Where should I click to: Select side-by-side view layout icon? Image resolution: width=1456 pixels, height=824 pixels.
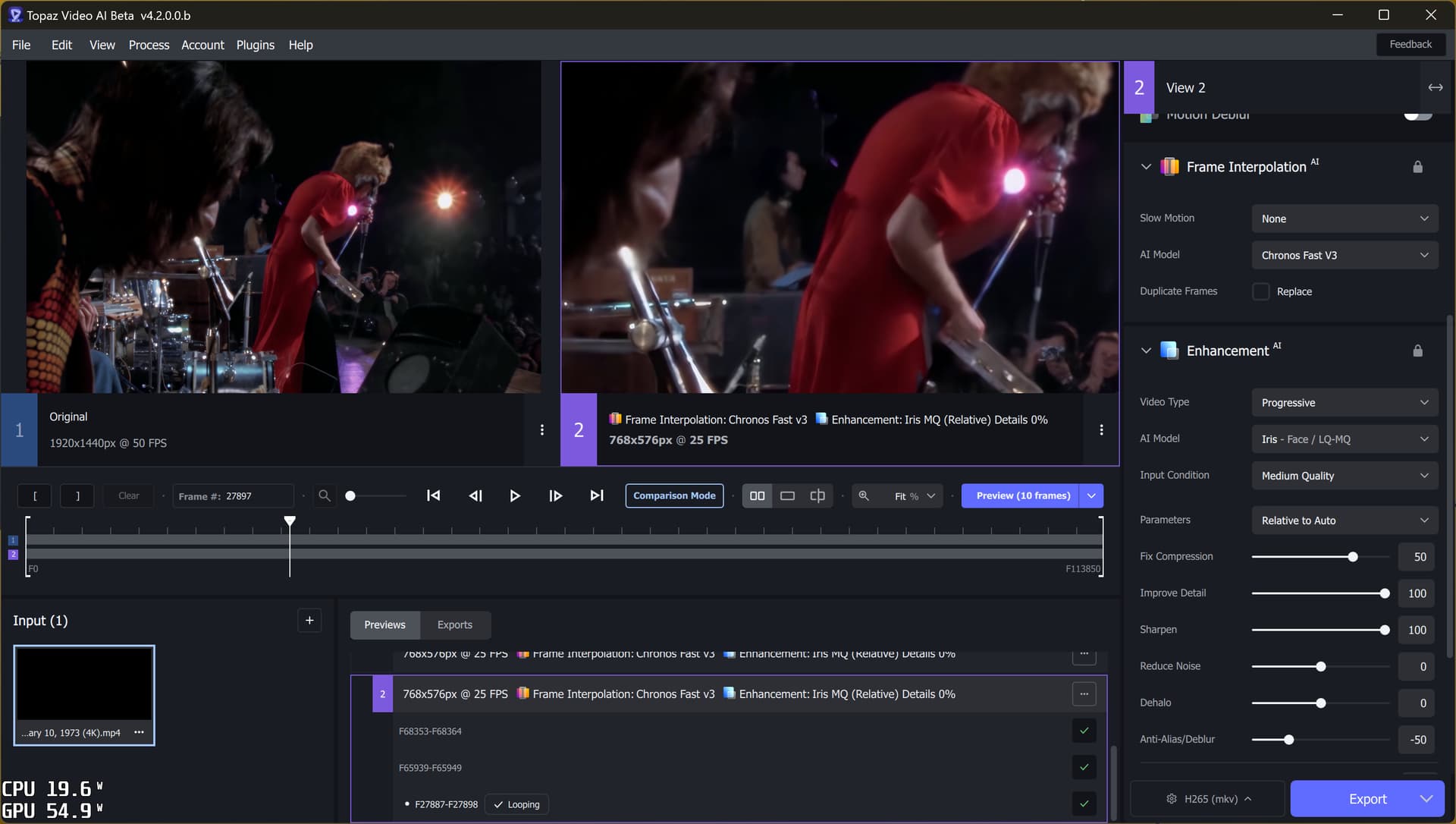coord(757,495)
